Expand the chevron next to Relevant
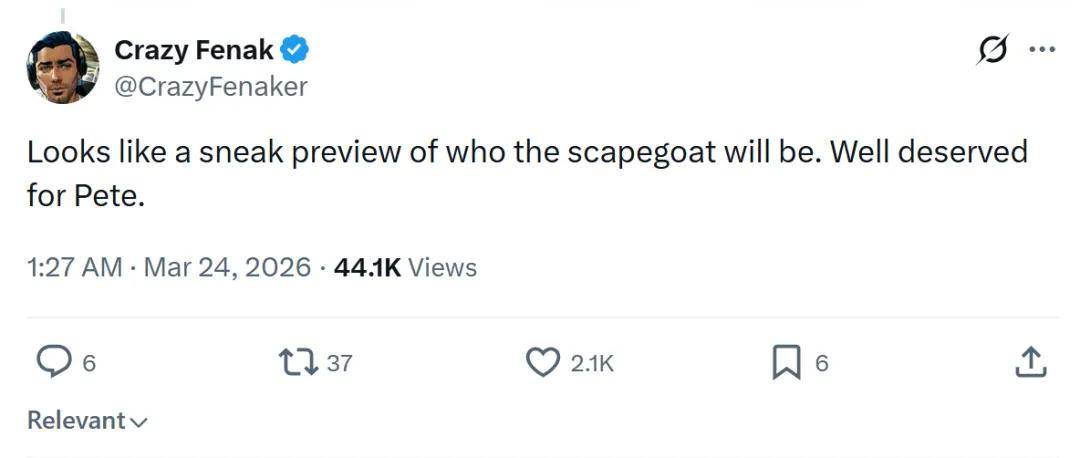 (139, 422)
